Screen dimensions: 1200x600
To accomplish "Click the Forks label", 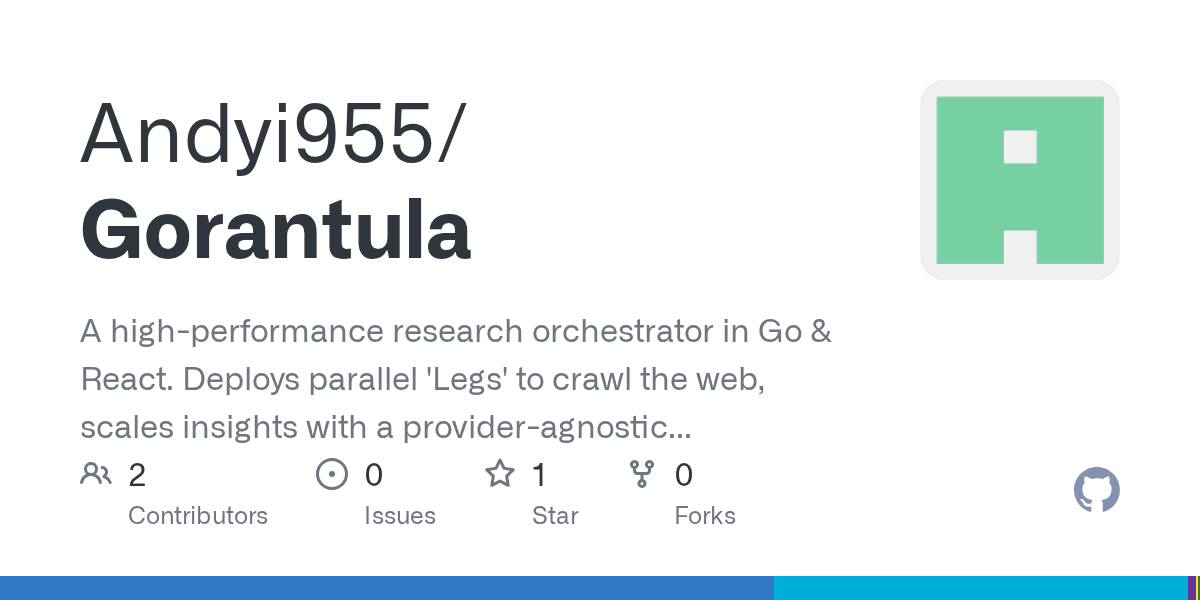I will coord(705,516).
